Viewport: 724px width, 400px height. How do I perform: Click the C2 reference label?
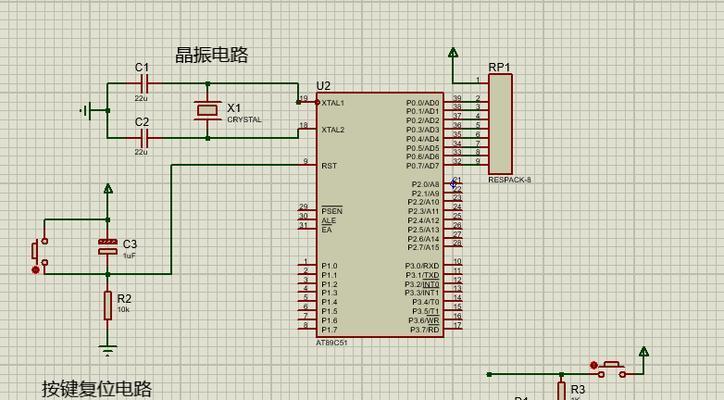(142, 122)
